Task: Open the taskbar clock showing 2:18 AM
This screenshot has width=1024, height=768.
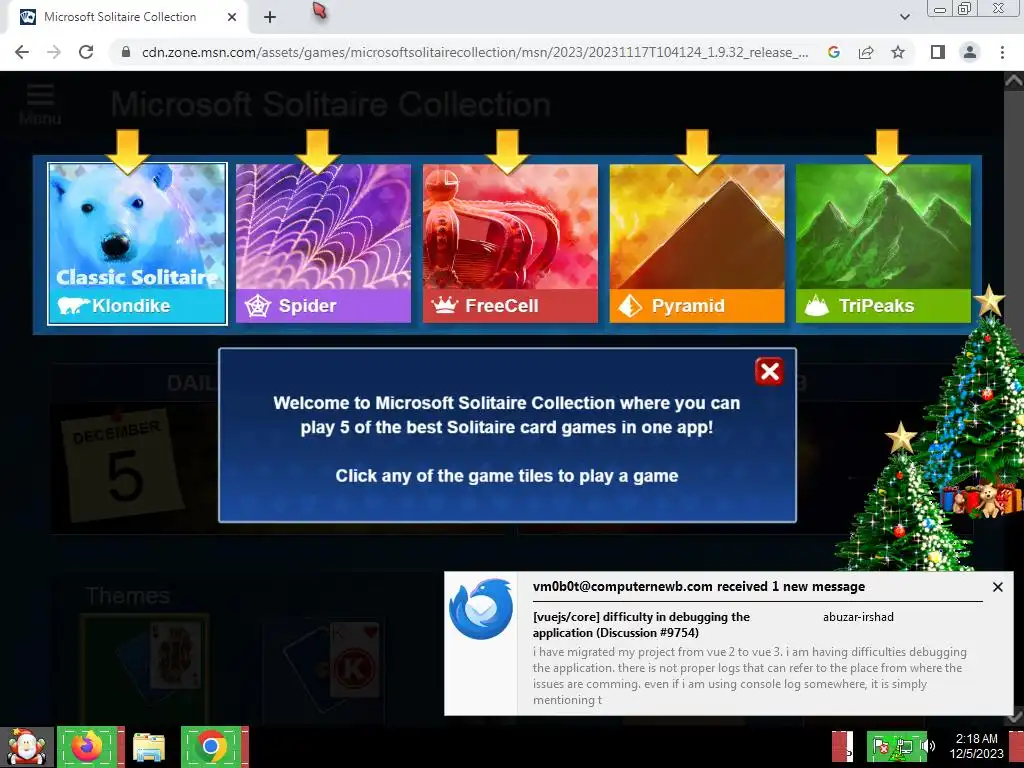Action: click(976, 746)
